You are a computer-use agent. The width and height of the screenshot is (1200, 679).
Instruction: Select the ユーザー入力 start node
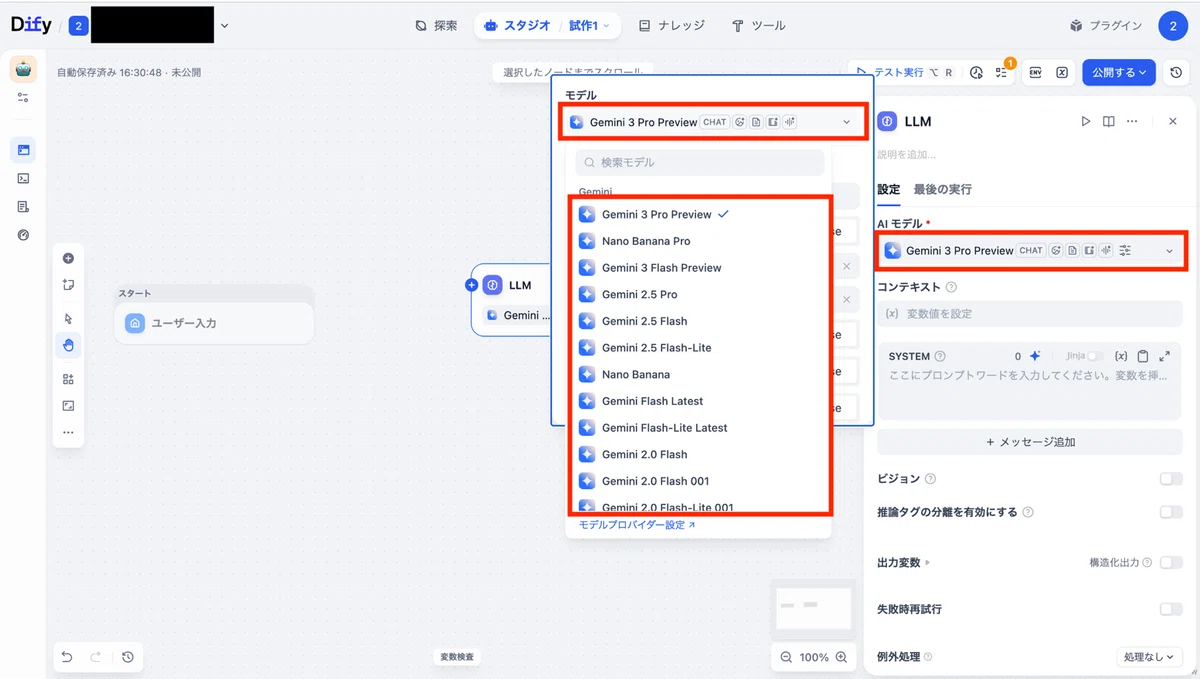pos(214,323)
